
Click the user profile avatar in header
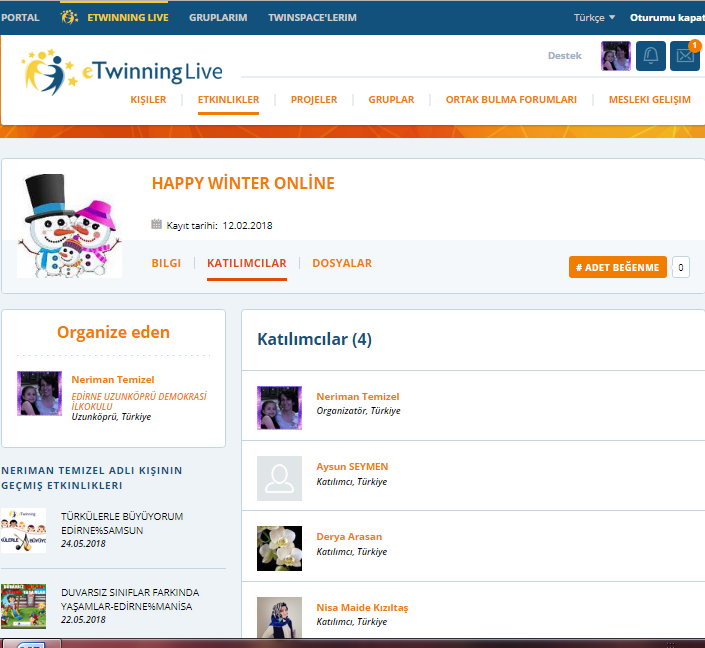[615, 56]
